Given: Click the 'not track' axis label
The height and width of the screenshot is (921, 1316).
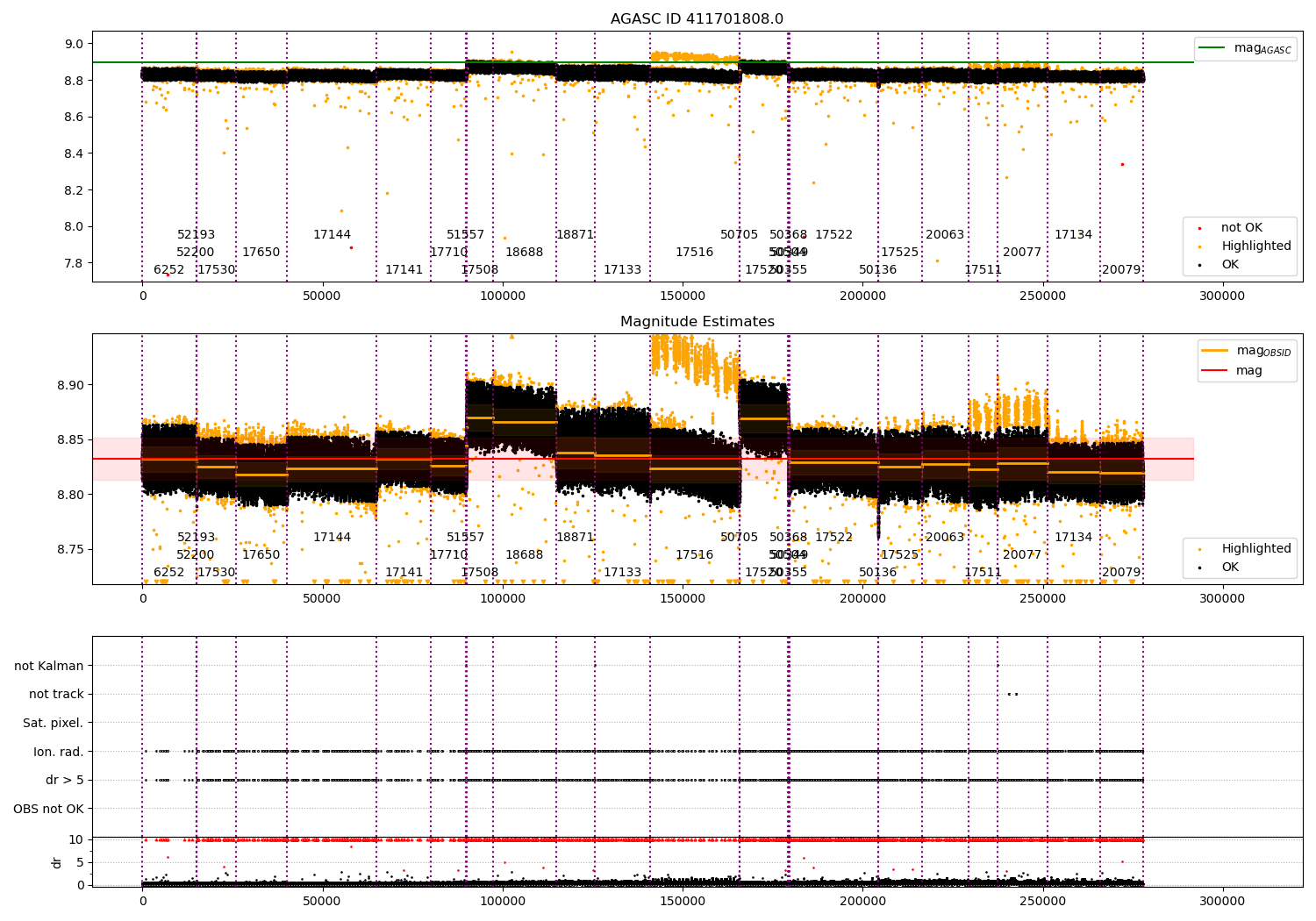Looking at the screenshot, I should pos(56,694).
